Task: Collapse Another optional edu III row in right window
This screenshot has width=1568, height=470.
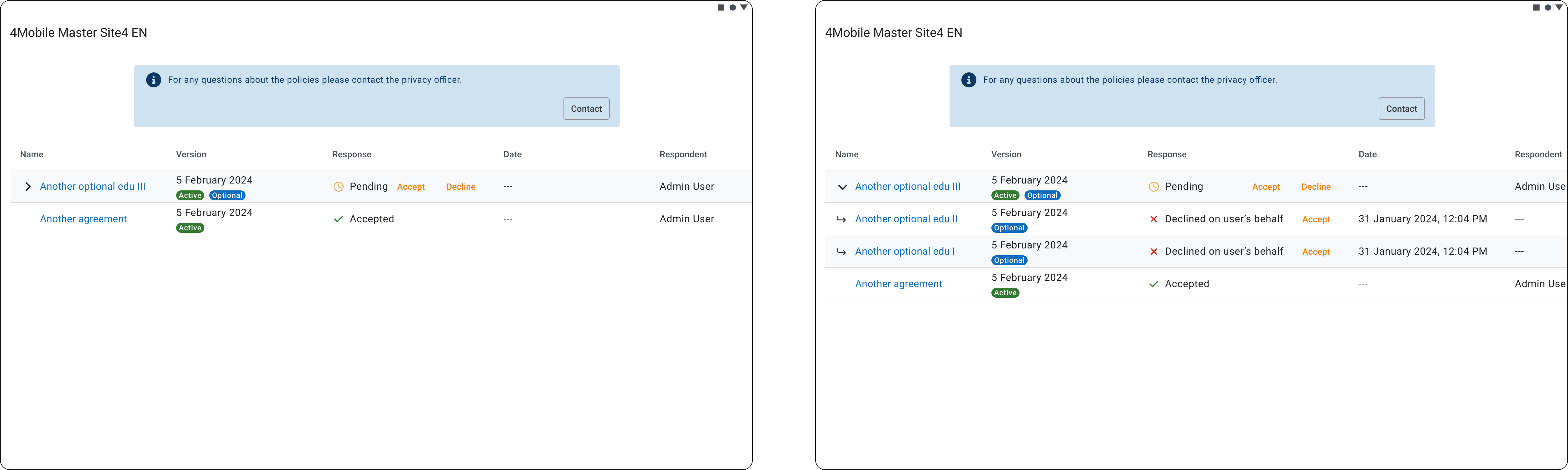Action: point(842,187)
